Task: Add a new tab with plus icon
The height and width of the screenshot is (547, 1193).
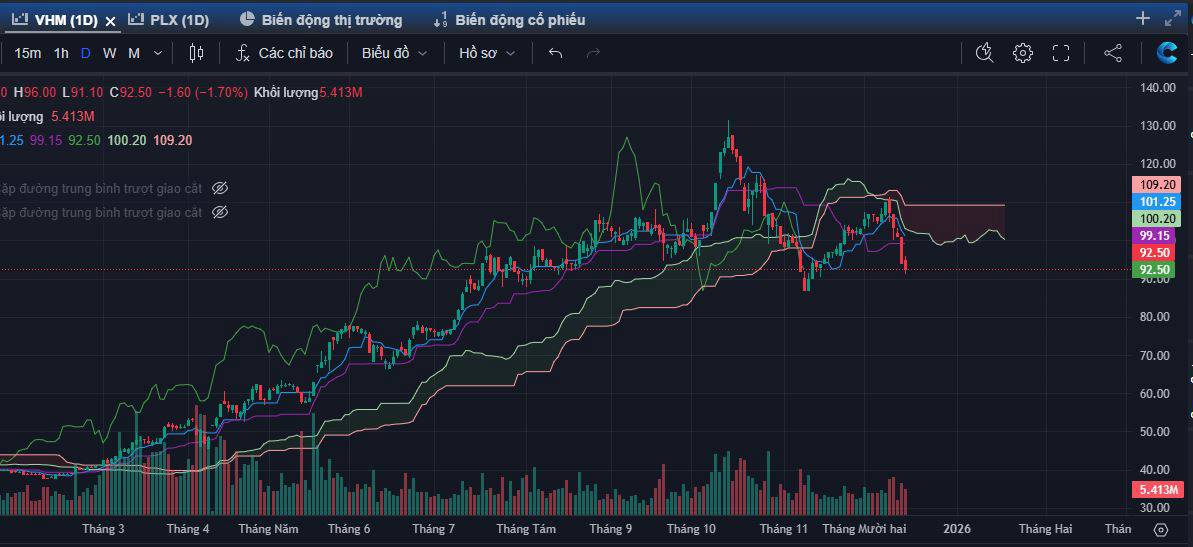Action: [x=1143, y=18]
